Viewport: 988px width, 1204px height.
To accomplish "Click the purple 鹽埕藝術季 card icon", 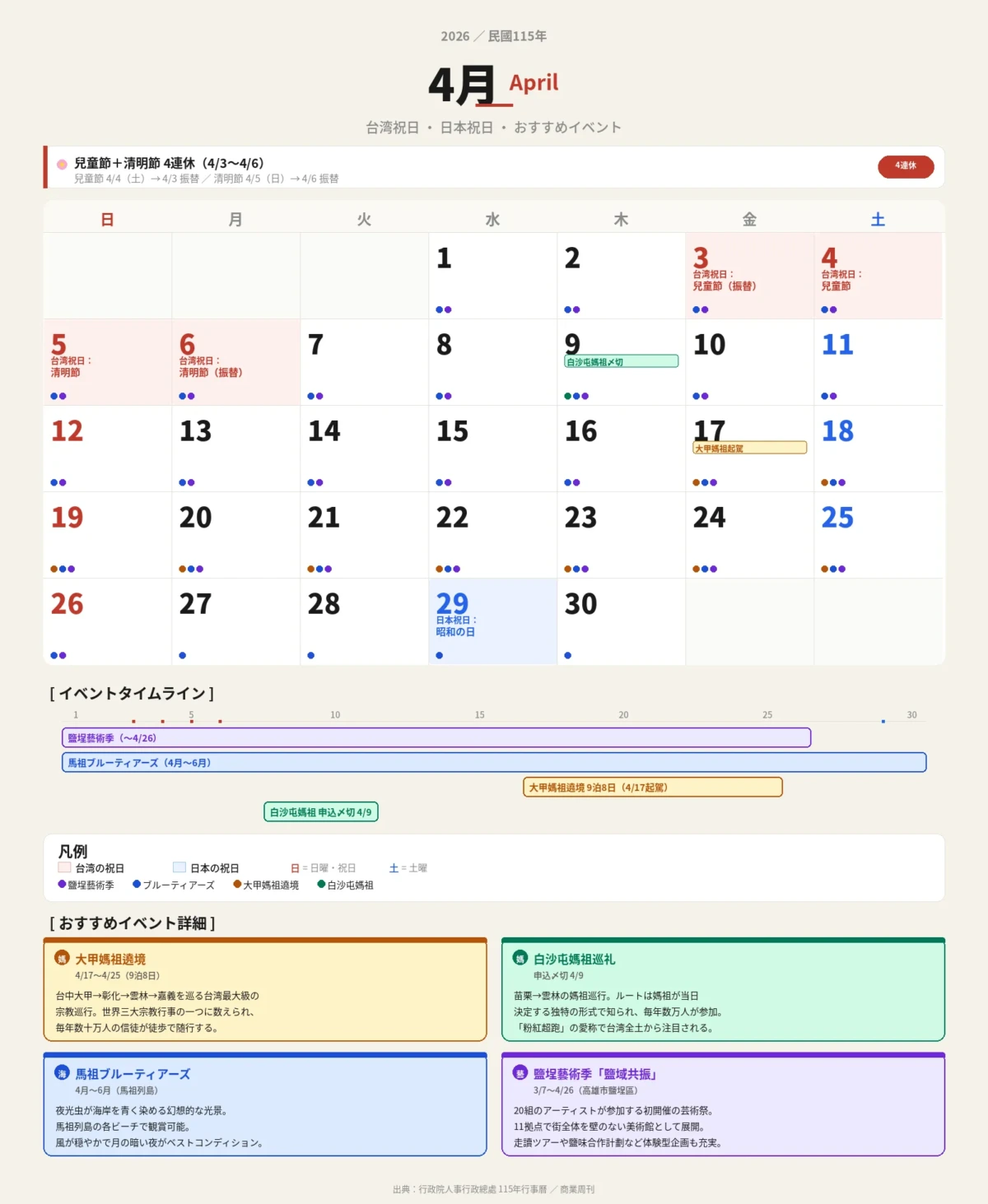I will (520, 1073).
